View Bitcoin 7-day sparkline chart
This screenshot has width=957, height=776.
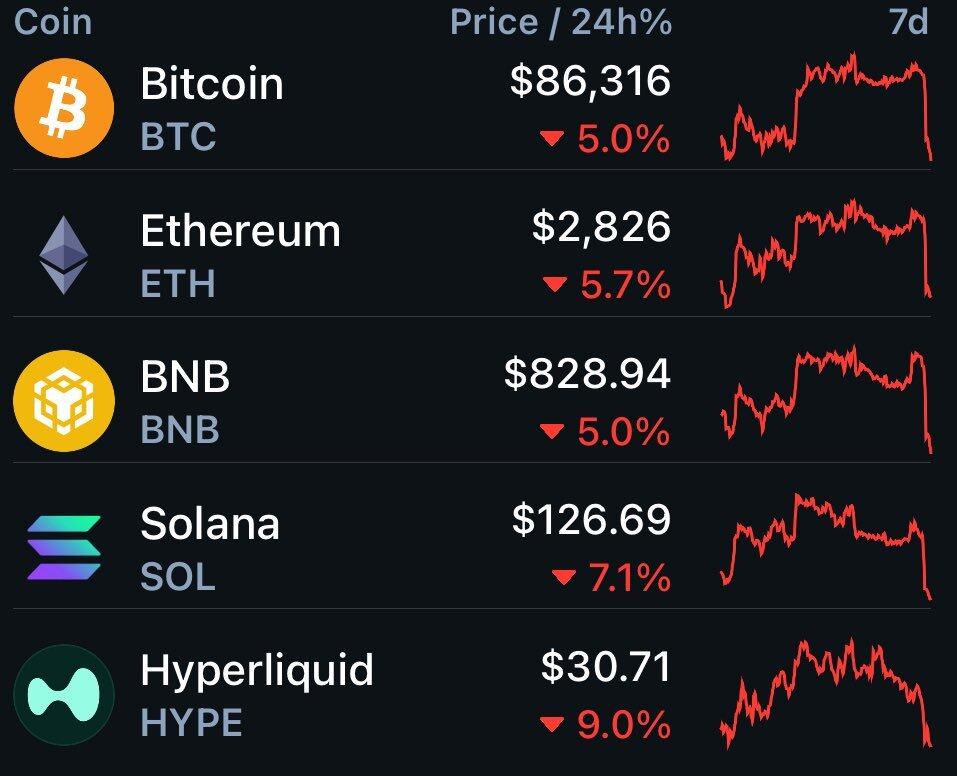tap(826, 108)
